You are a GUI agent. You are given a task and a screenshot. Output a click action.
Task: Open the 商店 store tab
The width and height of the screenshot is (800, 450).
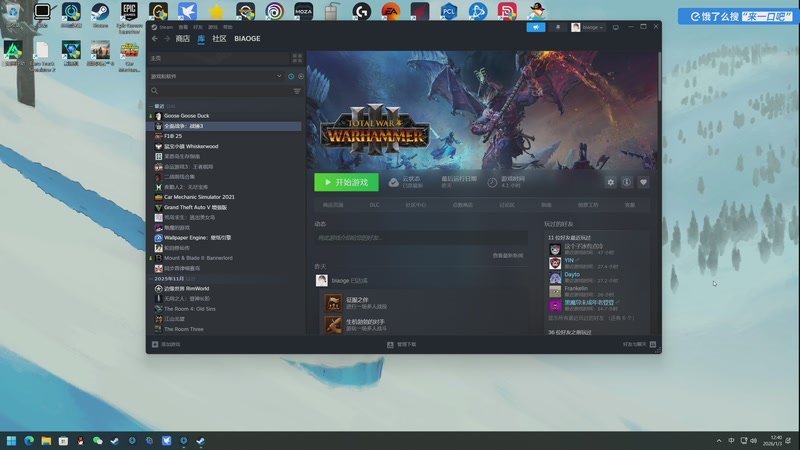[x=182, y=39]
